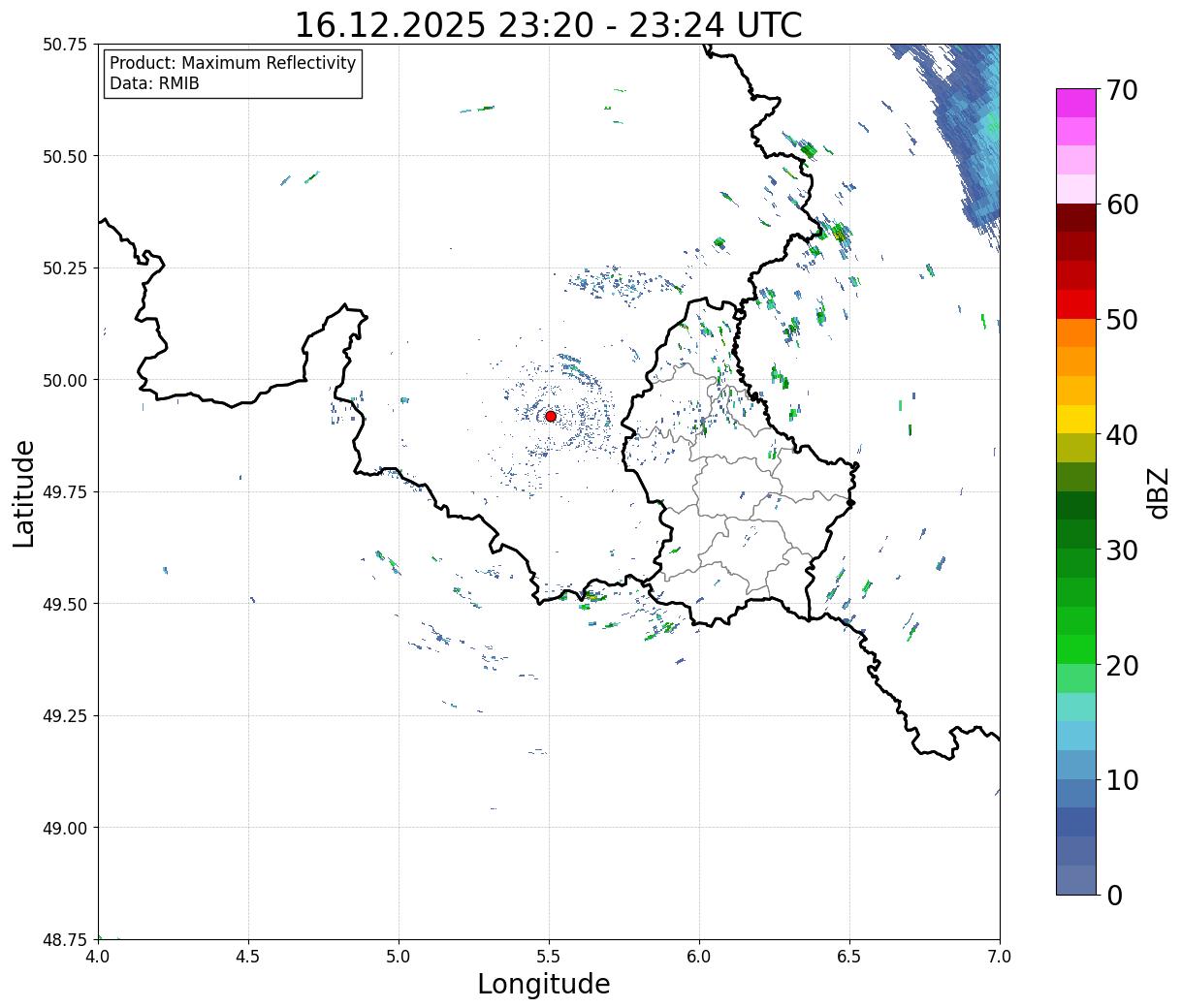Viewport: 1182px width, 1008px height.
Task: Click the colorbar tick label 0
Action: click(x=1115, y=896)
